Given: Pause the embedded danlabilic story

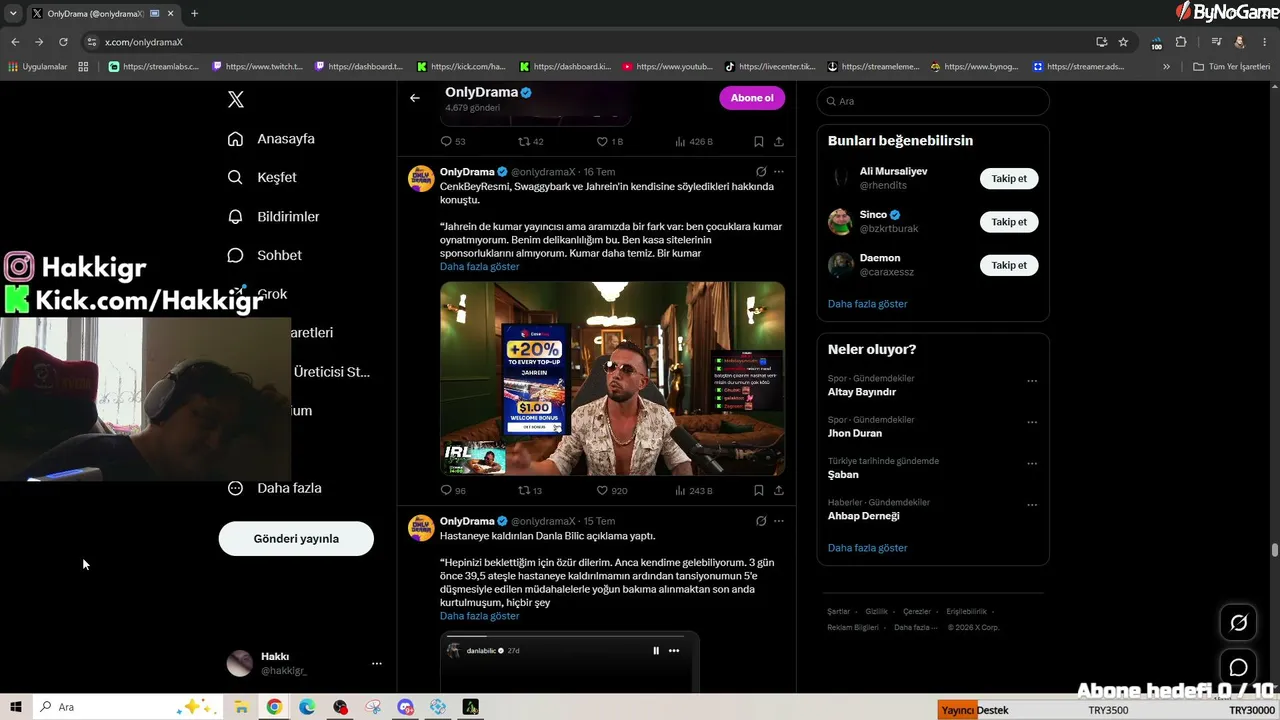Looking at the screenshot, I should coord(656,651).
